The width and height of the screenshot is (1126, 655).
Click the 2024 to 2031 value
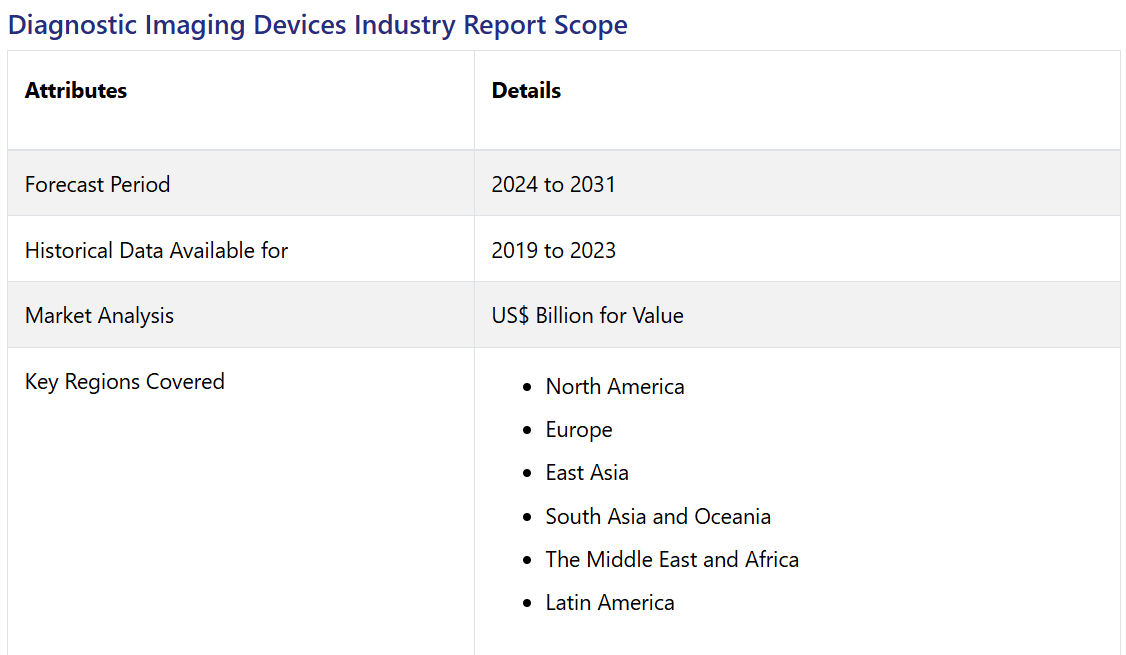[x=553, y=184]
